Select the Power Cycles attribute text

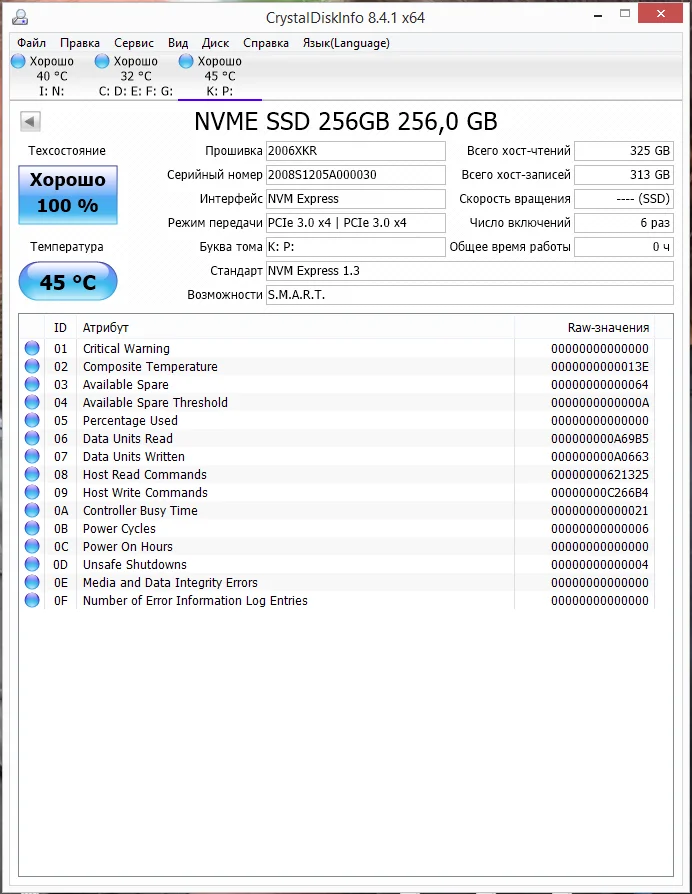pyautogui.click(x=119, y=529)
